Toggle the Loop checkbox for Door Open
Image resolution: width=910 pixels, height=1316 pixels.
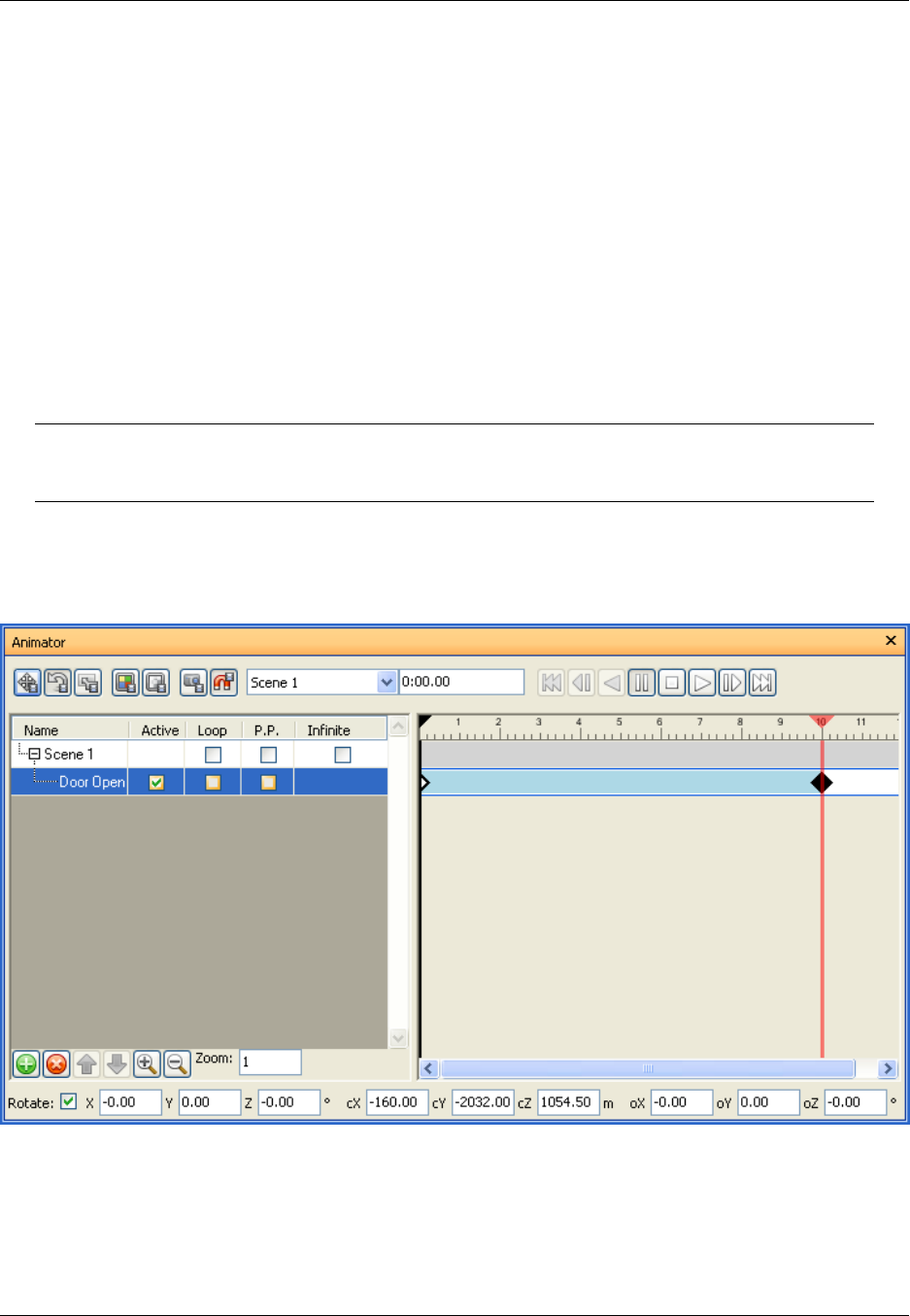pos(213,782)
